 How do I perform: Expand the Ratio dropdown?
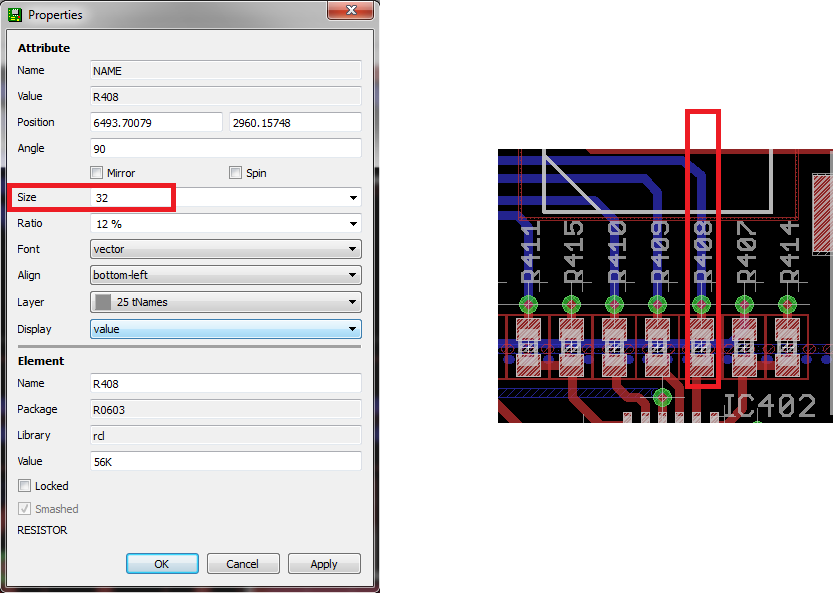[353, 224]
